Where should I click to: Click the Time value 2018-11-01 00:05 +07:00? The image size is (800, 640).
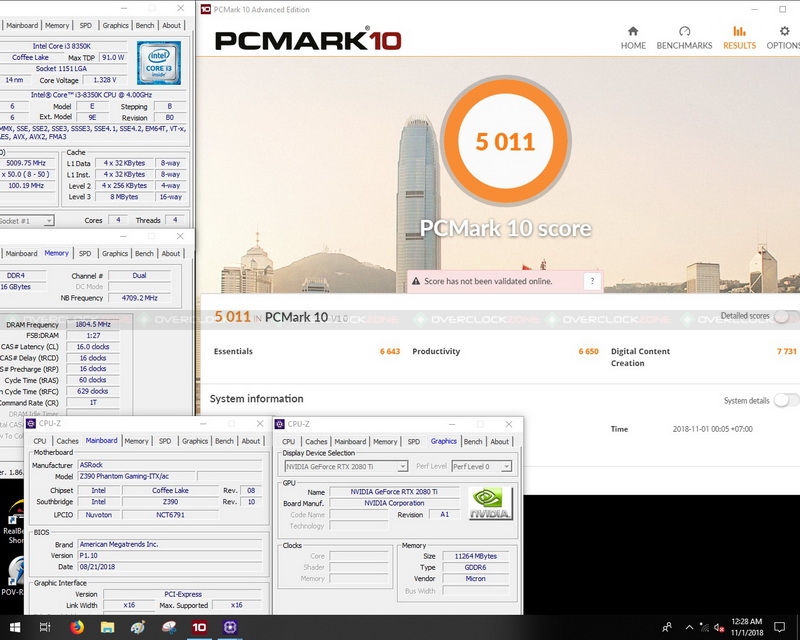[712, 429]
